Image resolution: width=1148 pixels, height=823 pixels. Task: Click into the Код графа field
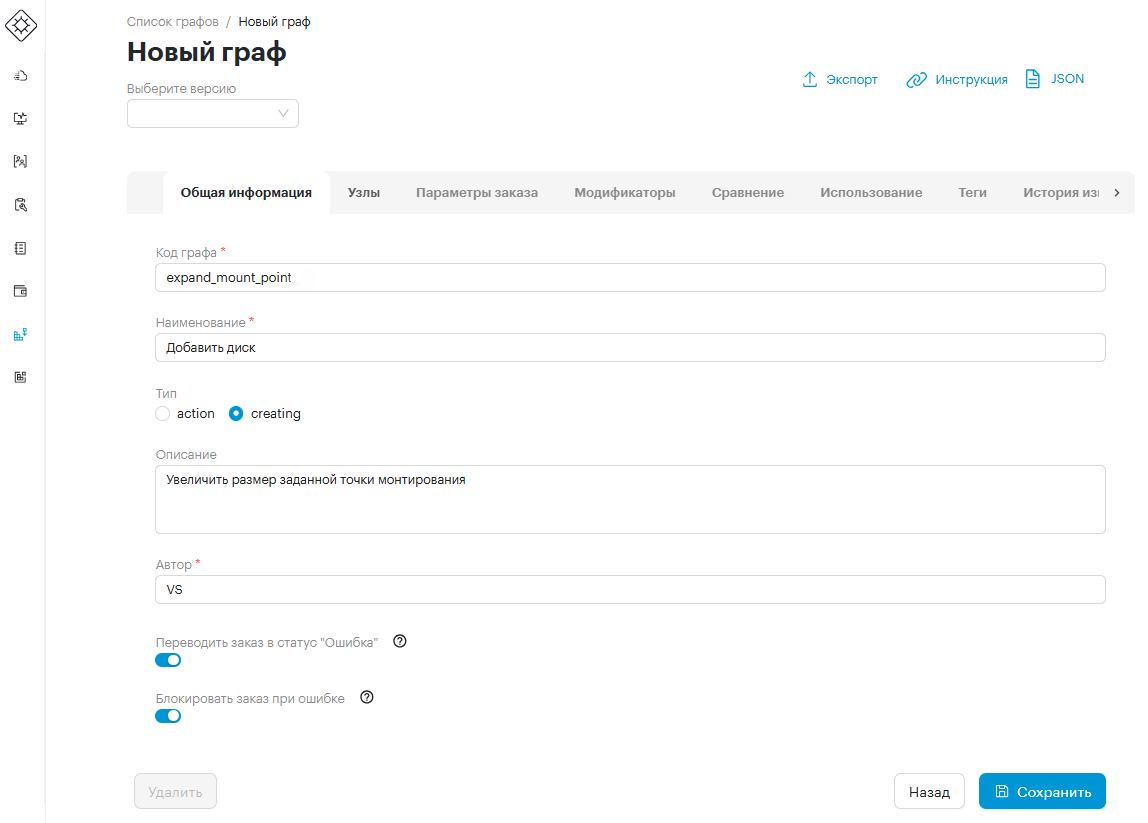(x=630, y=278)
